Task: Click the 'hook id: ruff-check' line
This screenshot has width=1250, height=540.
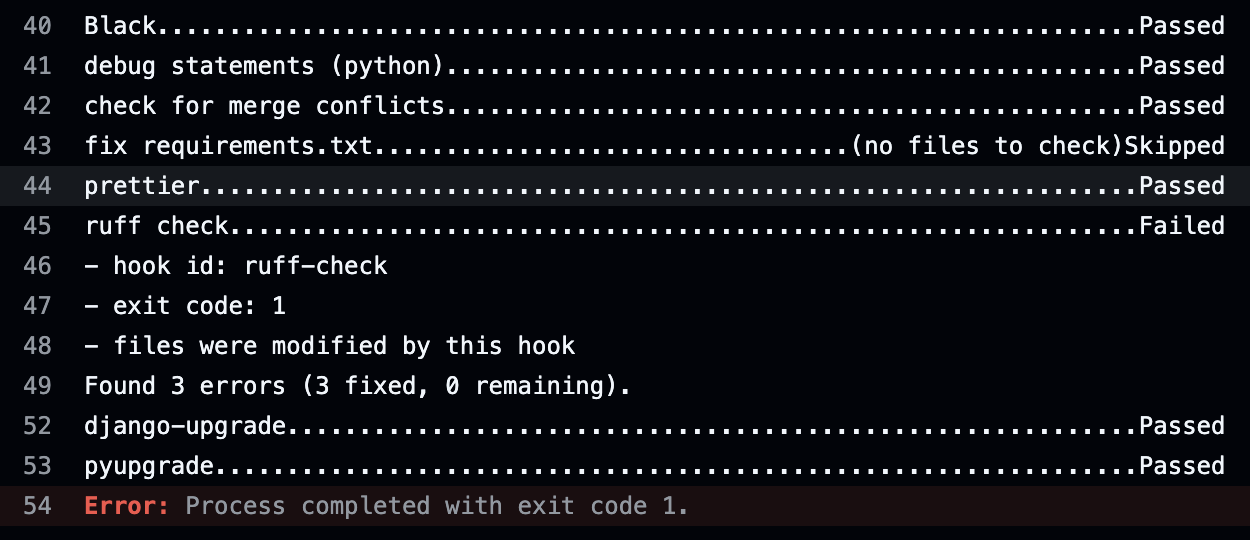Action: point(236,266)
